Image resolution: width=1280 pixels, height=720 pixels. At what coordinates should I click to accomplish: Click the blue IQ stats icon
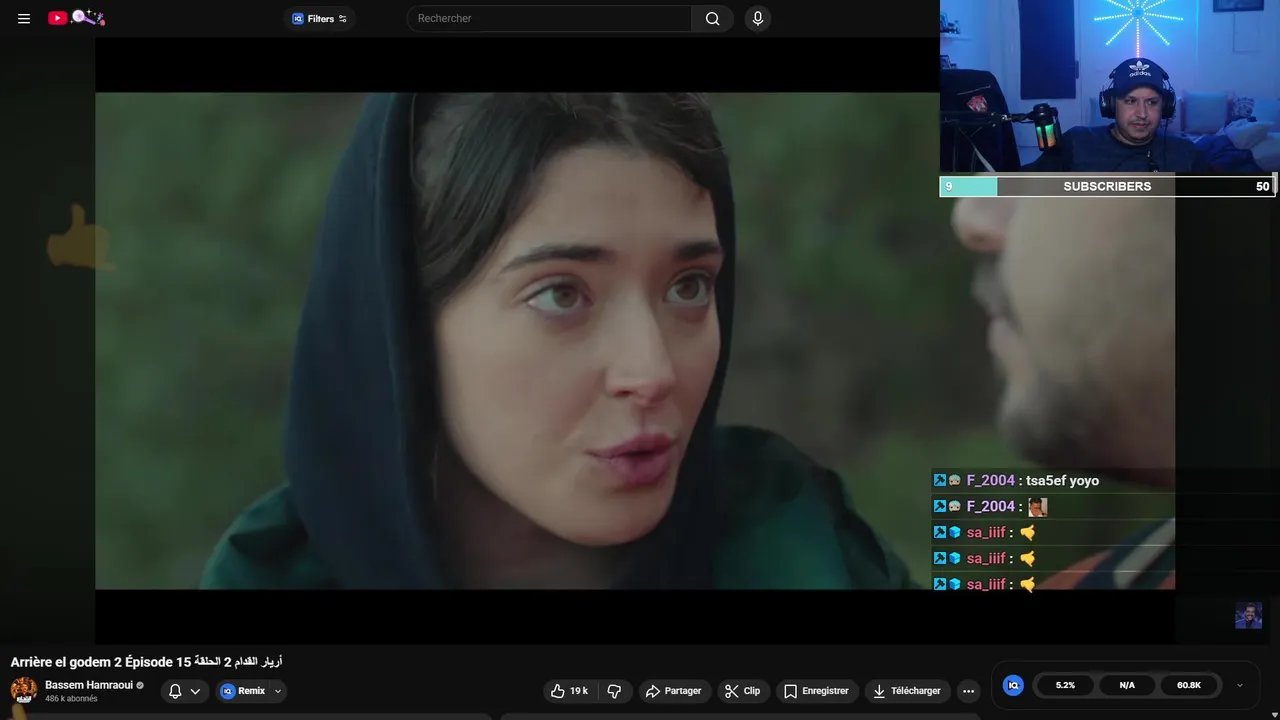[1013, 685]
